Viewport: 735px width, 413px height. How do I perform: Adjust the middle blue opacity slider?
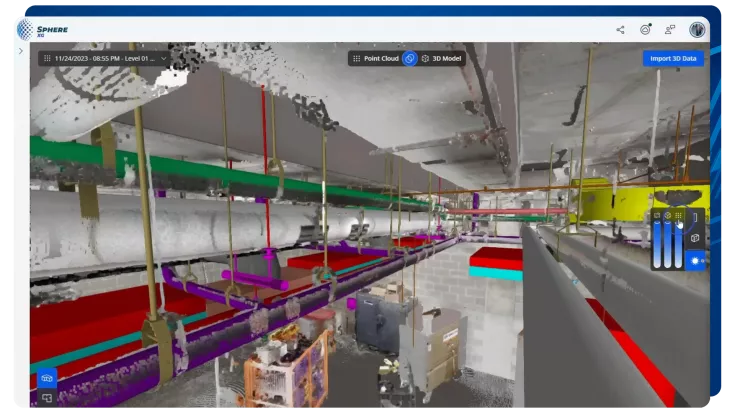668,244
